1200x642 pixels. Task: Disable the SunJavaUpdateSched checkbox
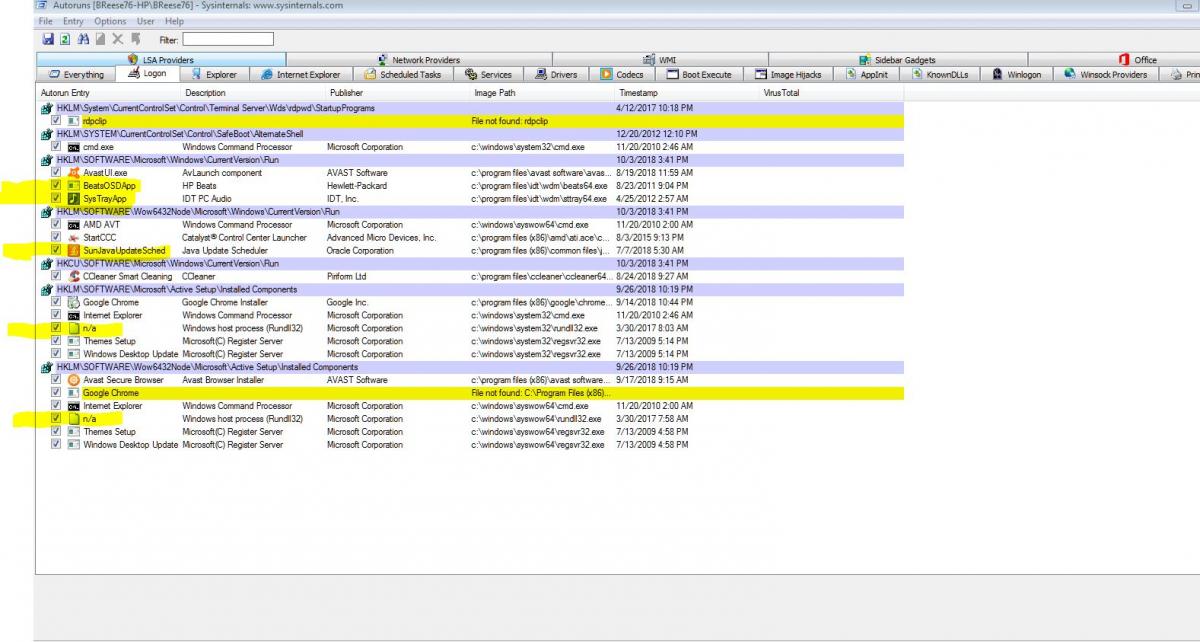click(57, 251)
